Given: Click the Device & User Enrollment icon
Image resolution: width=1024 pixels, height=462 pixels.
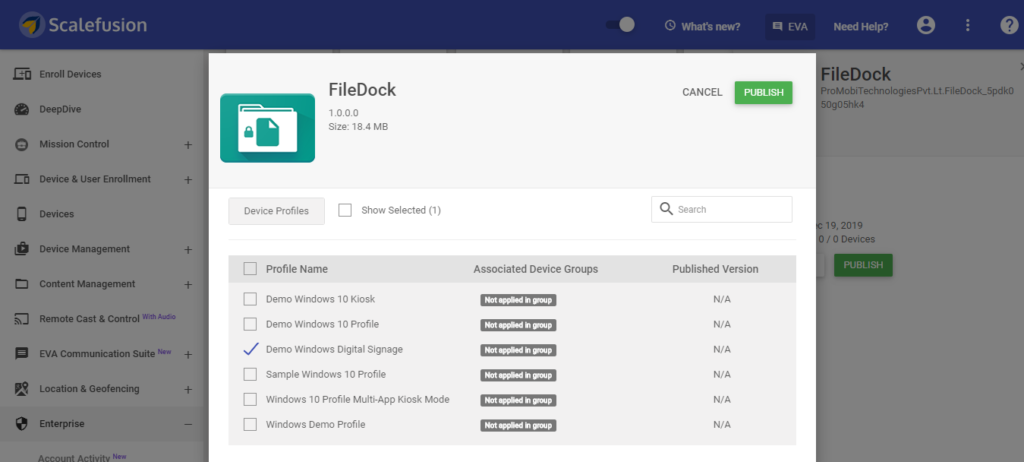Looking at the screenshot, I should [22, 179].
